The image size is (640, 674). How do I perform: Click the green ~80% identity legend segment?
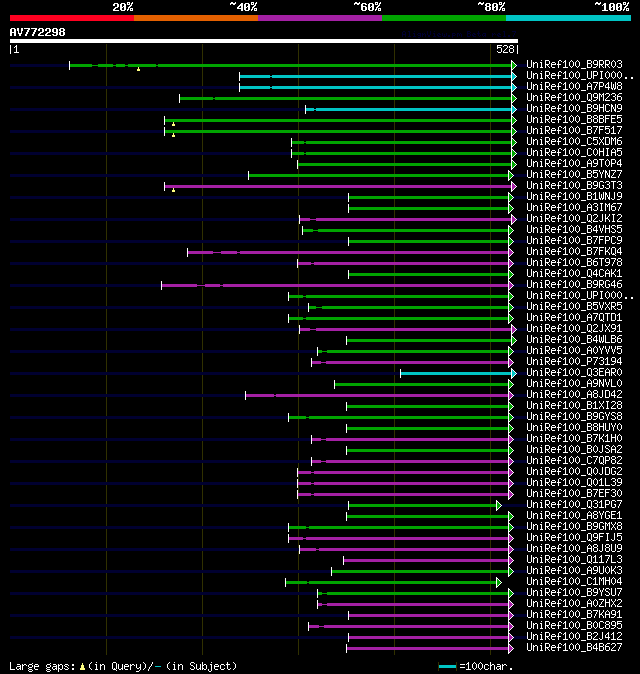(x=444, y=18)
